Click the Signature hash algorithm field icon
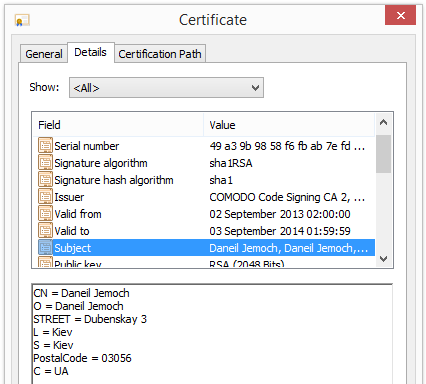426x384 pixels. 45,180
